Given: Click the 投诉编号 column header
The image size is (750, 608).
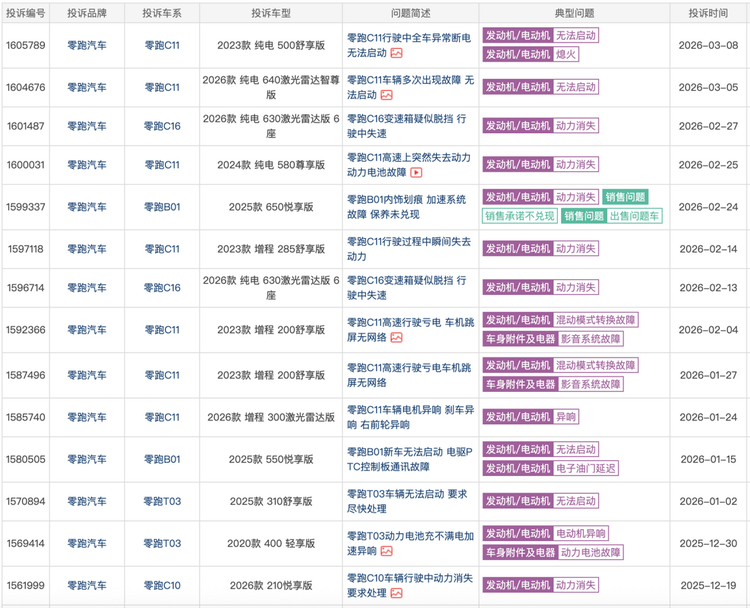Looking at the screenshot, I should point(25,14).
